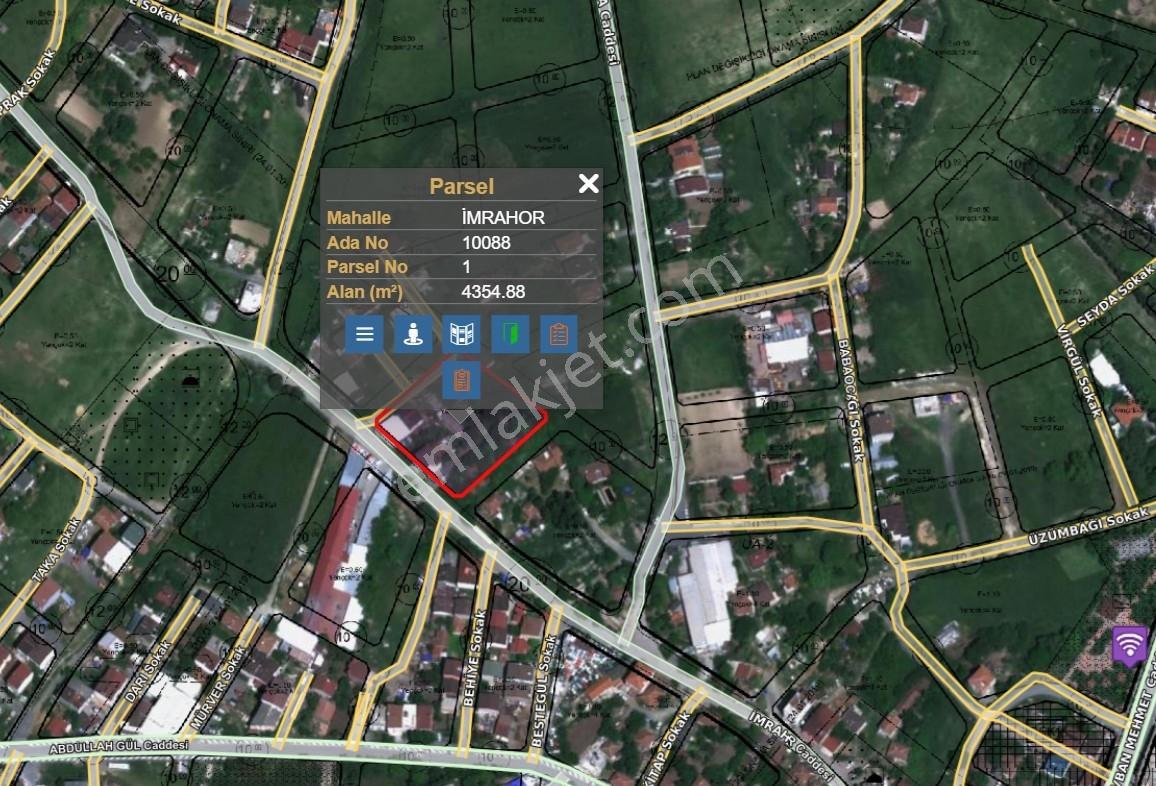Click the ÜZÜMBAĞI Sokak street label

pos(1089,524)
